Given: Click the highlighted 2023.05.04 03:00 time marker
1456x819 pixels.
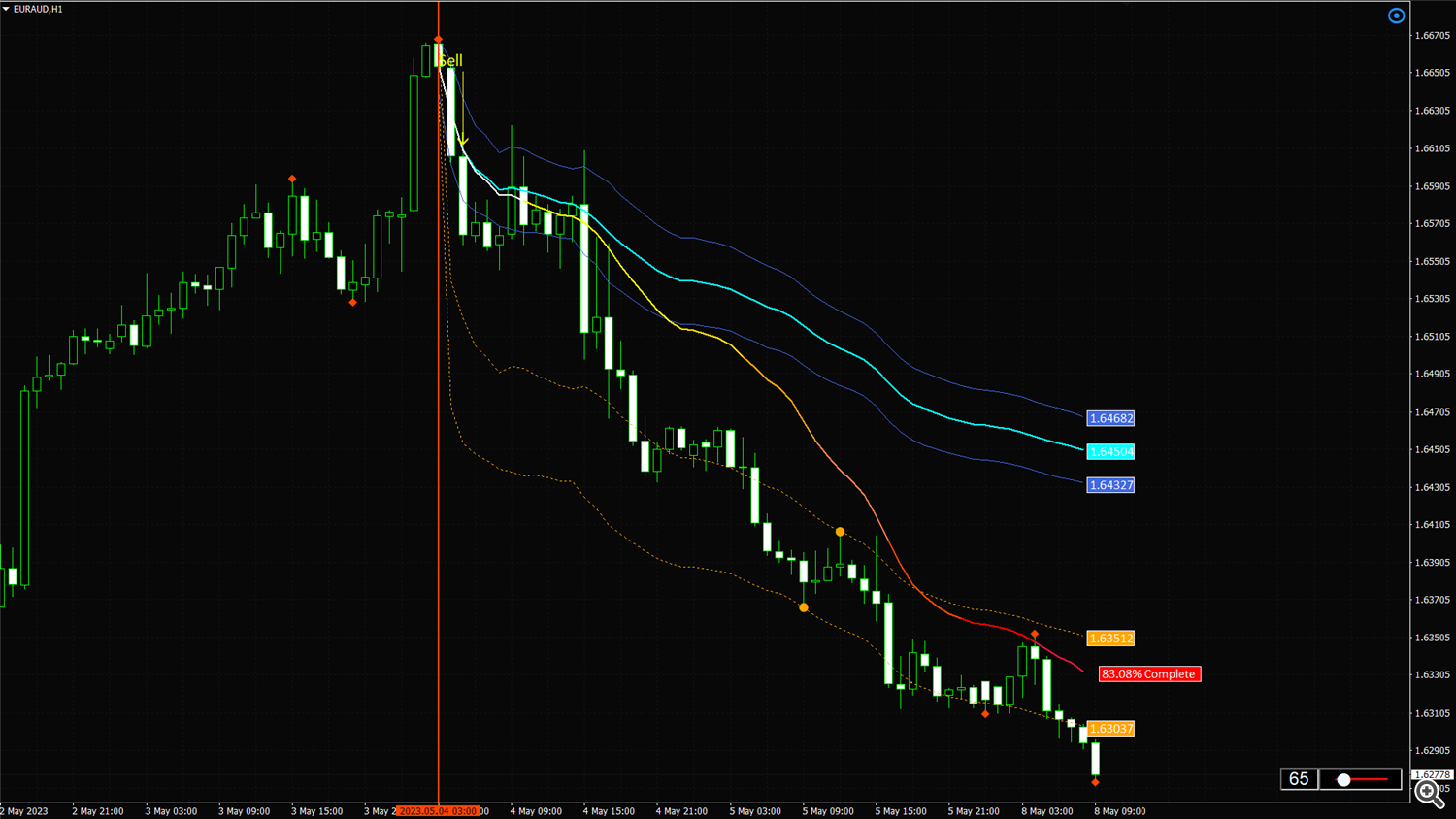Looking at the screenshot, I should 439,811.
